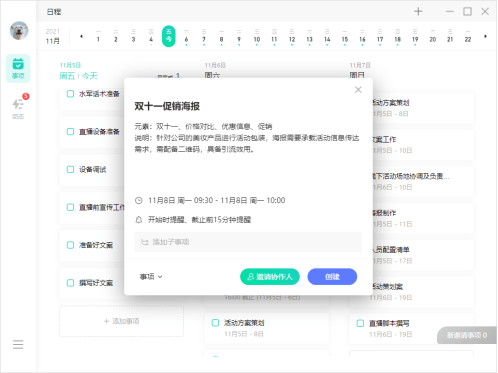
Task: Click the 周五 今天 column header
Action: (79, 71)
